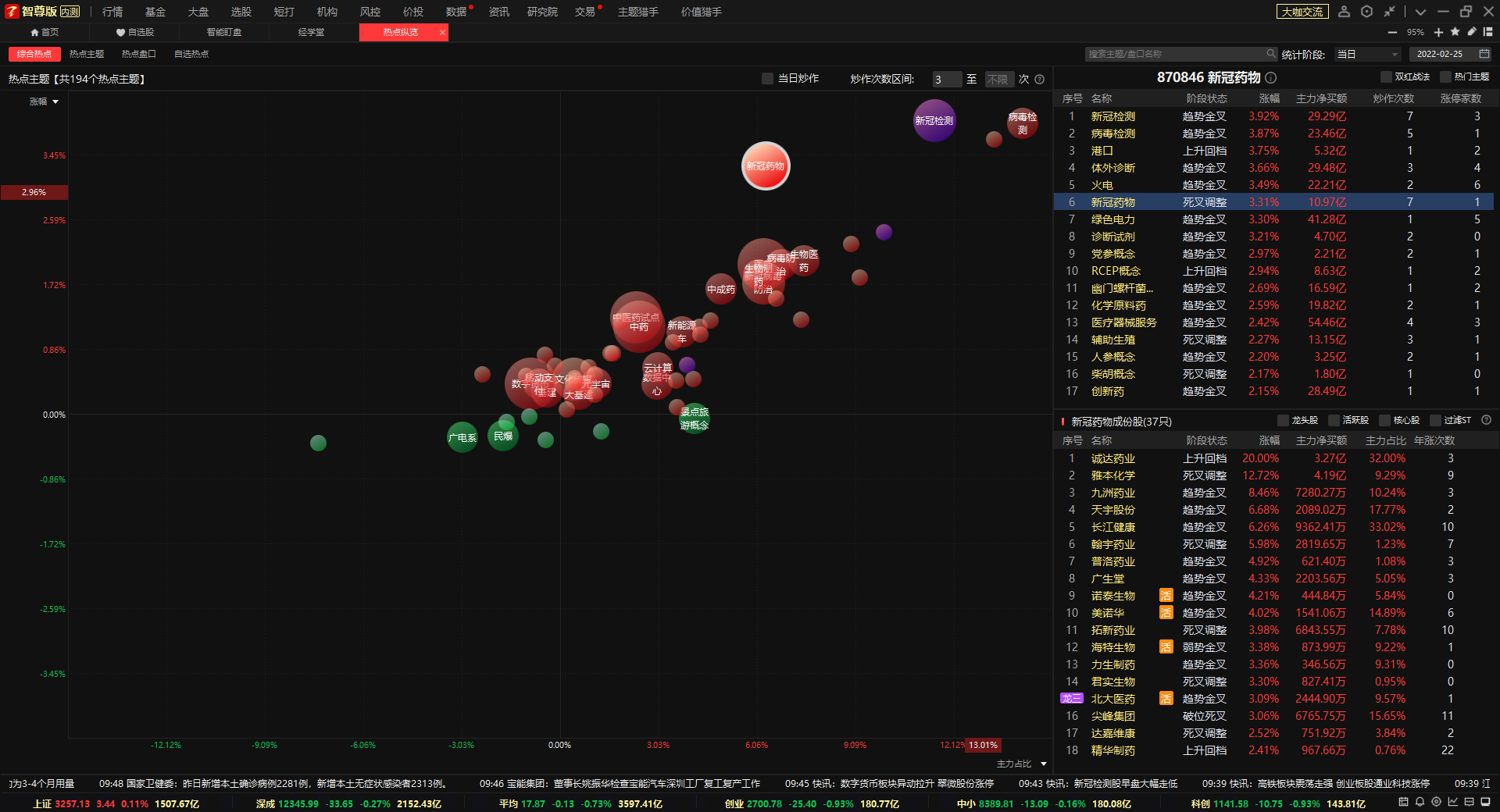Screen dimensions: 1500x812
Task: Click the purple 龙三 badge beside 北大医药
Action: tap(1071, 699)
